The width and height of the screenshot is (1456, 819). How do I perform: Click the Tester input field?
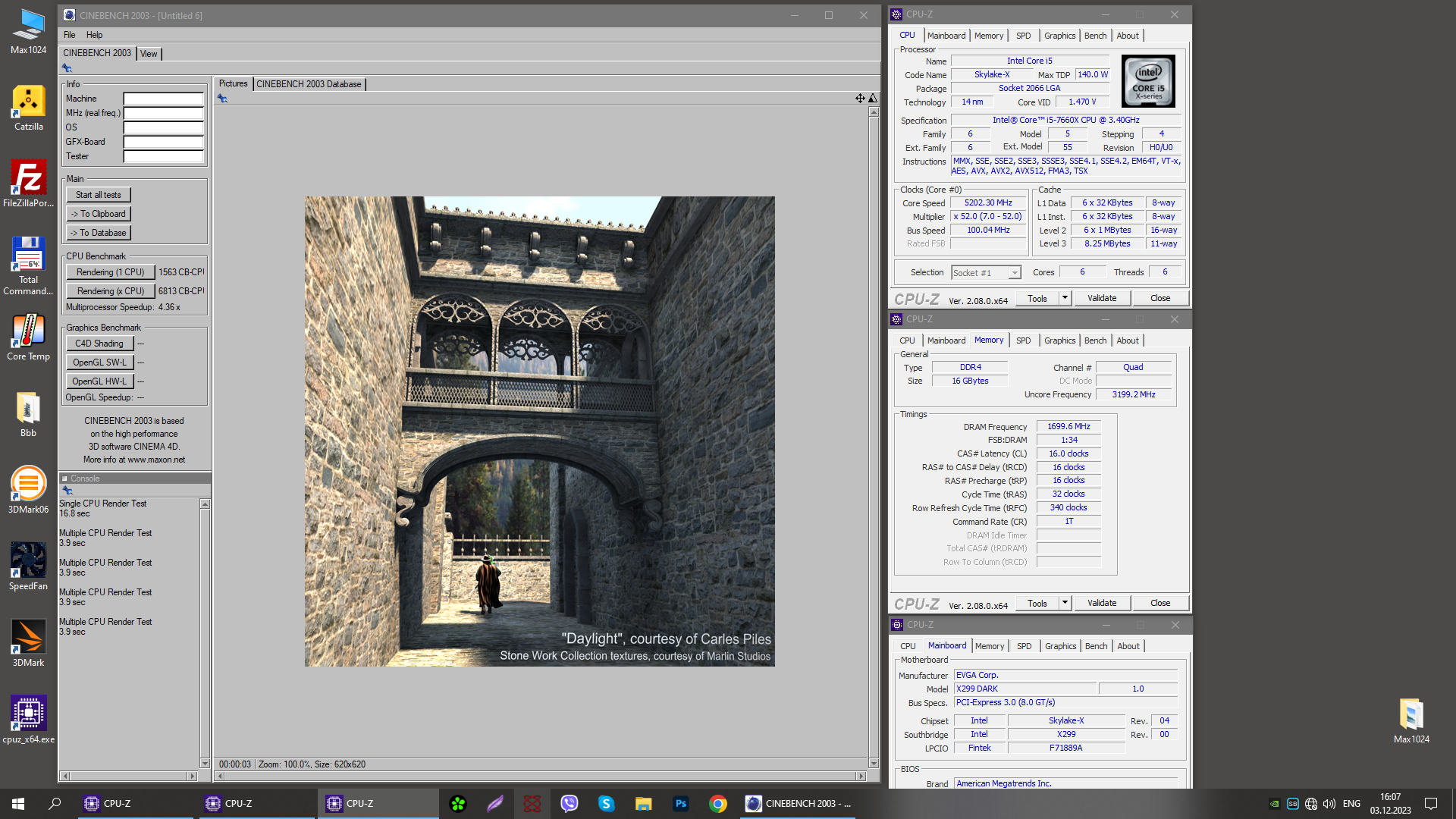164,156
